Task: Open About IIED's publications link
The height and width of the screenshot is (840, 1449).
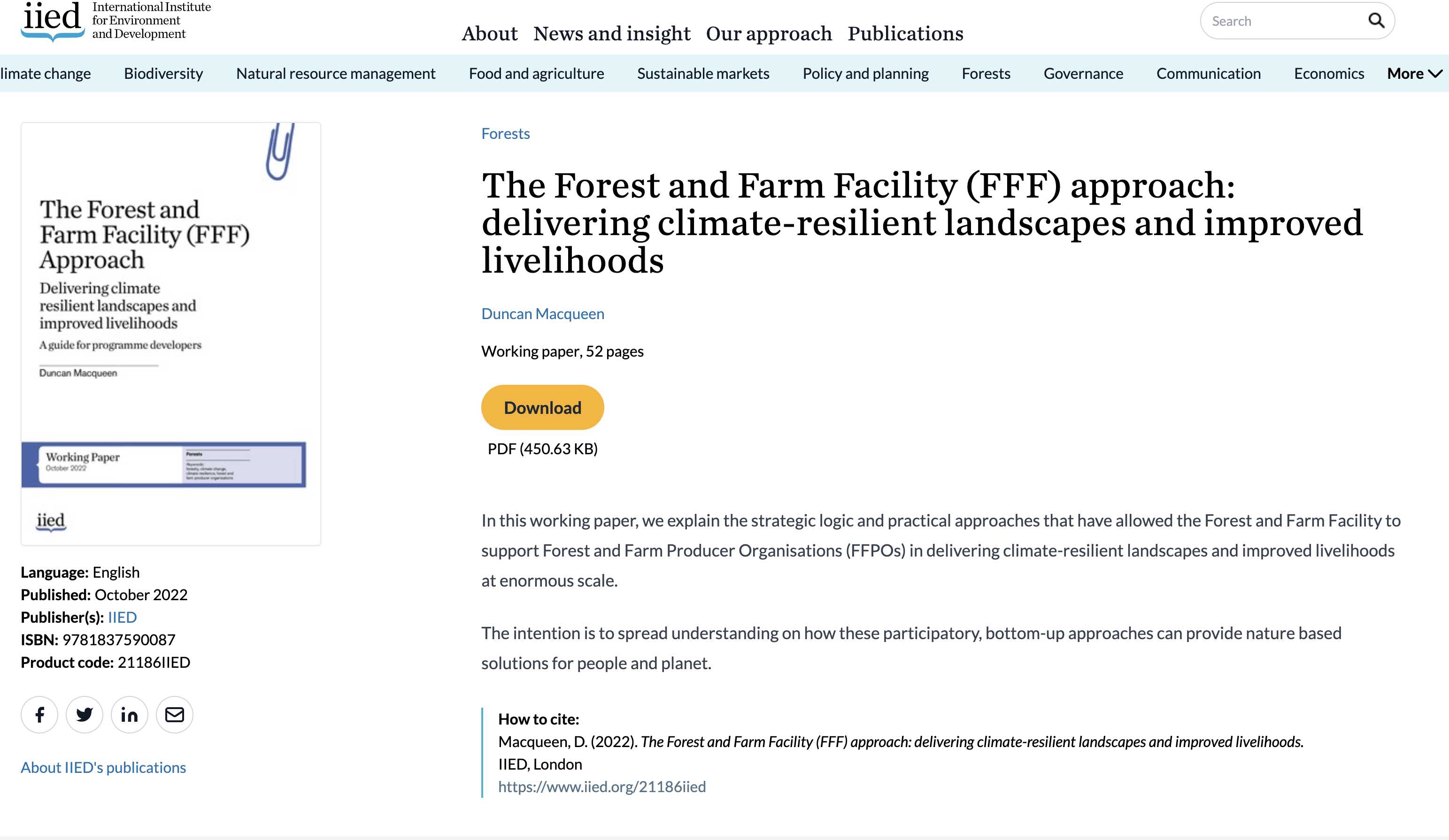Action: pyautogui.click(x=103, y=768)
